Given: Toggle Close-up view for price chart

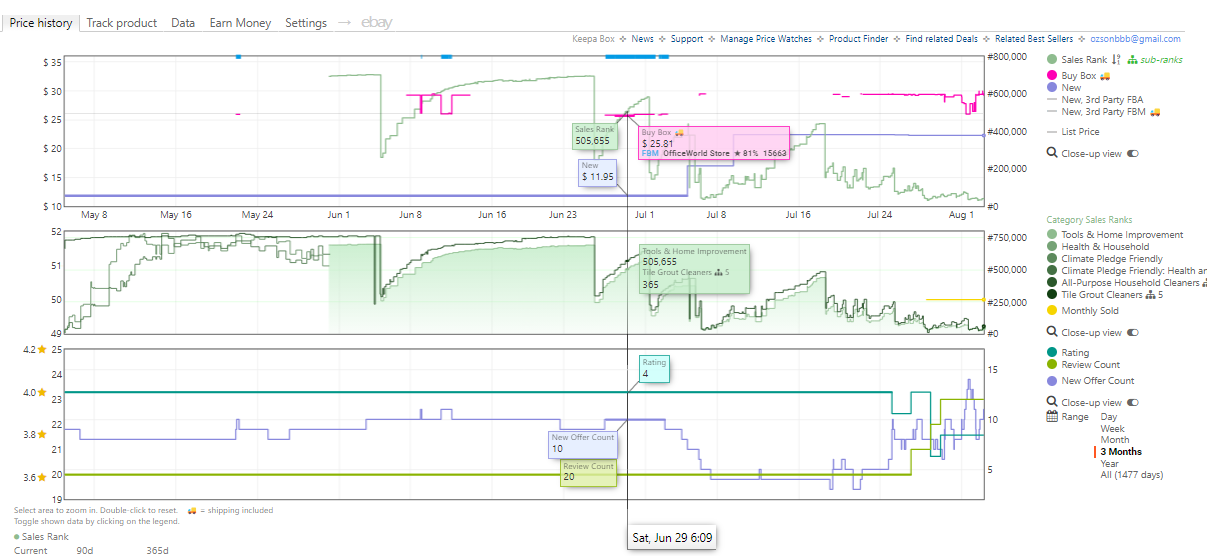Looking at the screenshot, I should pyautogui.click(x=1132, y=154).
